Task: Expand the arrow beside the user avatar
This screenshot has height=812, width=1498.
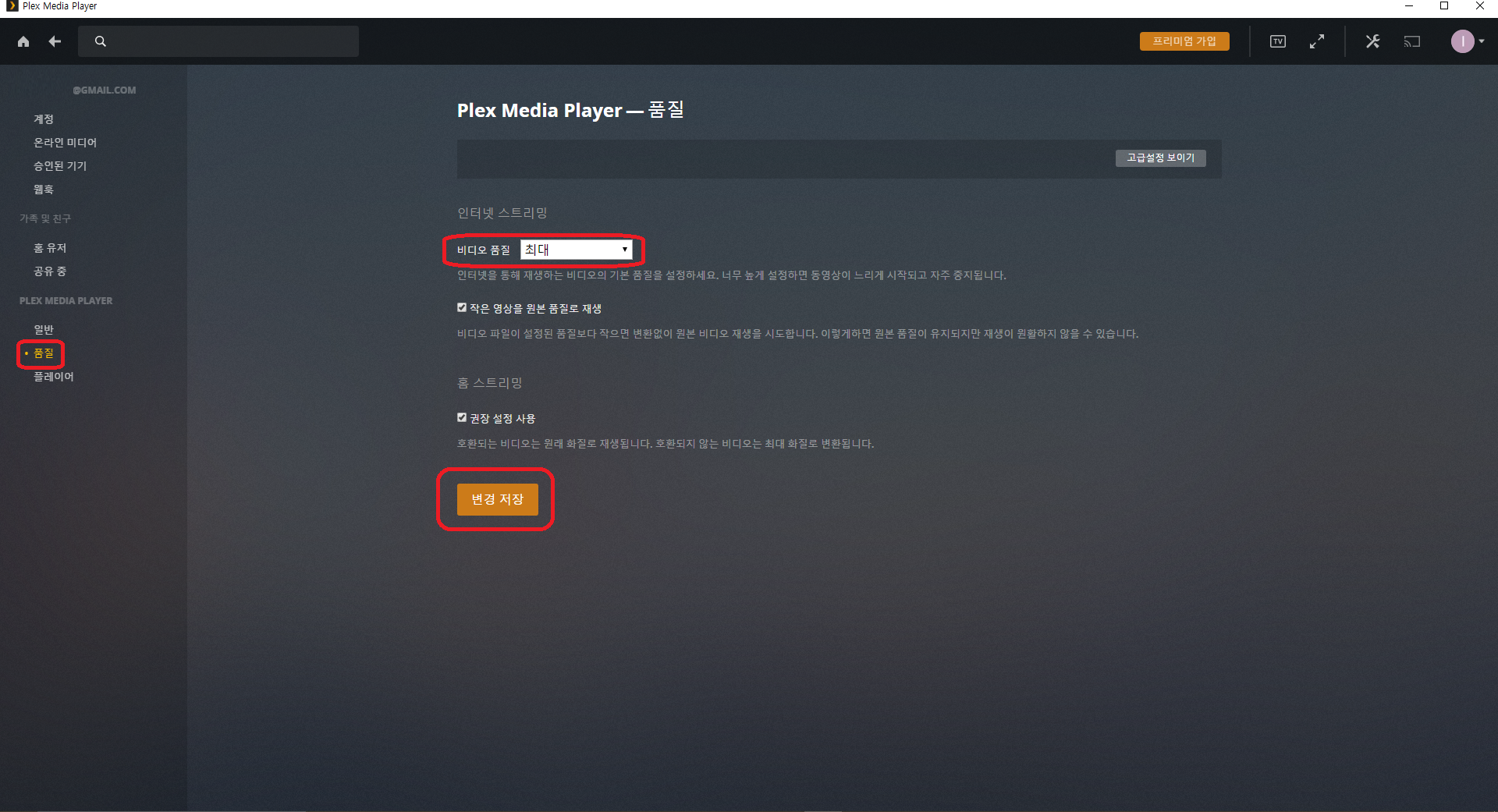Action: click(x=1482, y=41)
